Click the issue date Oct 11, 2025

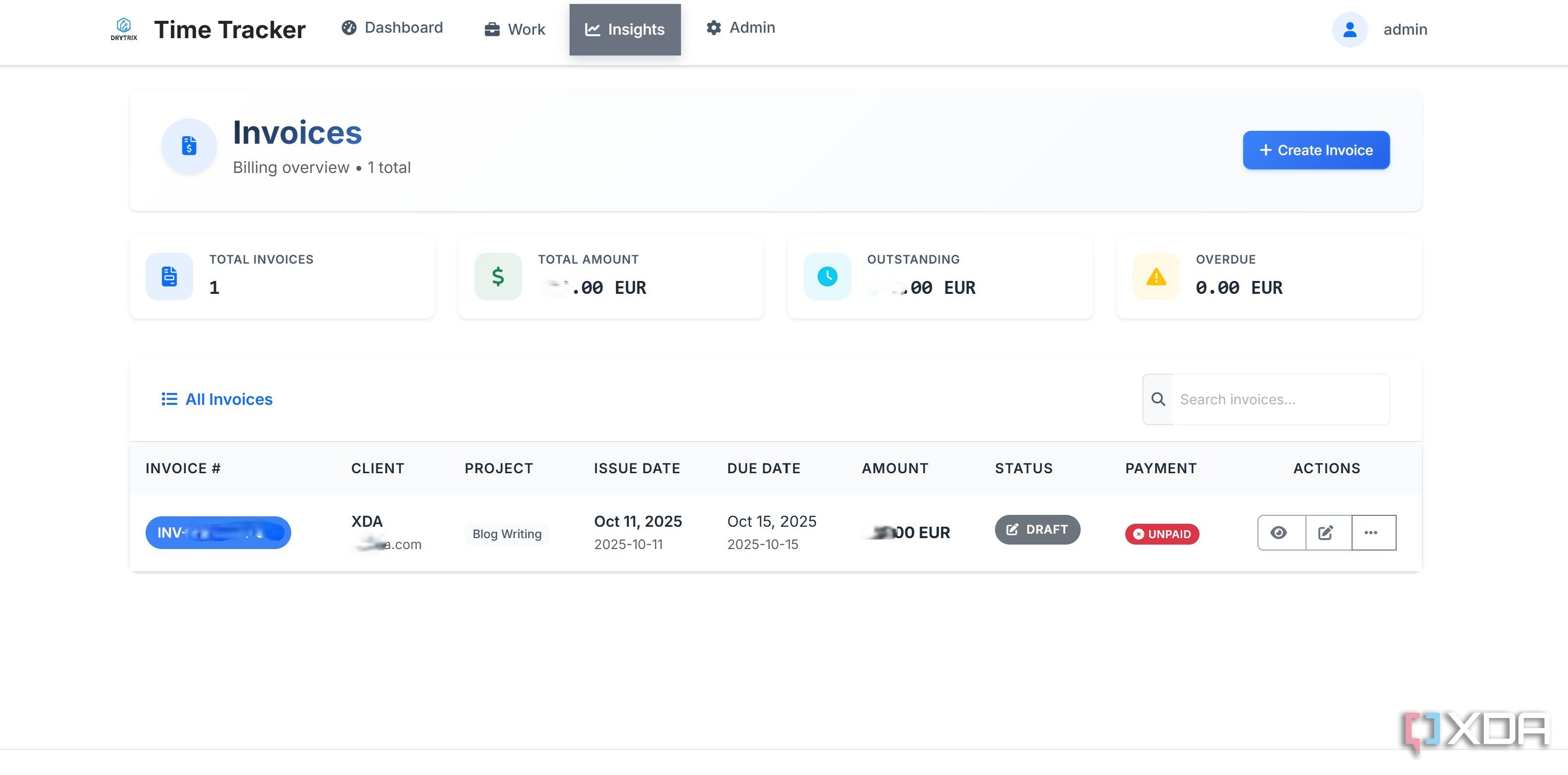[638, 521]
